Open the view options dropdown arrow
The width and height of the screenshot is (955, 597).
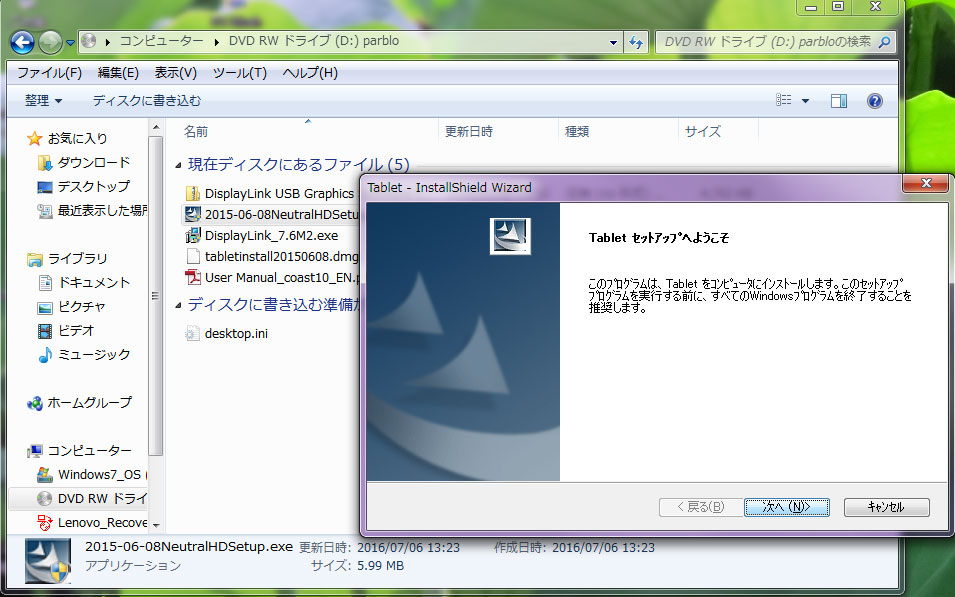pos(805,101)
